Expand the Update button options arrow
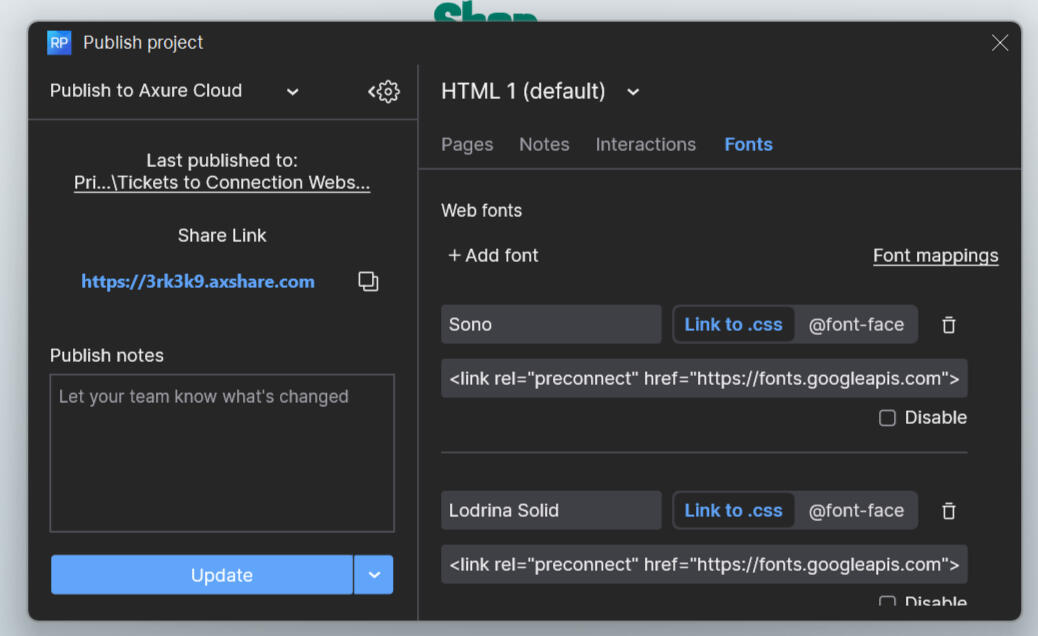 click(x=374, y=575)
